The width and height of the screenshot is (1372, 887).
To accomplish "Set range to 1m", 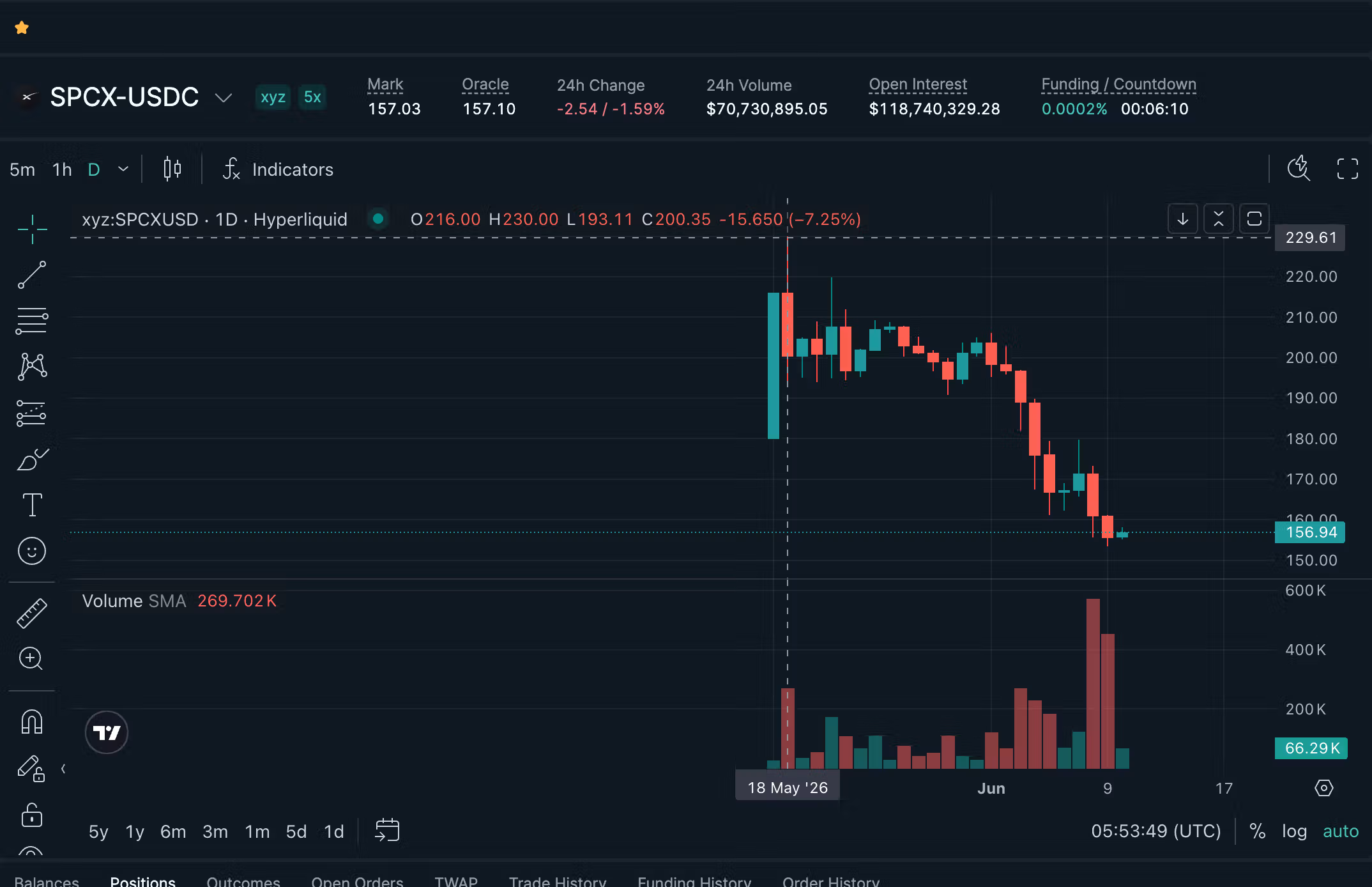I will pyautogui.click(x=257, y=831).
